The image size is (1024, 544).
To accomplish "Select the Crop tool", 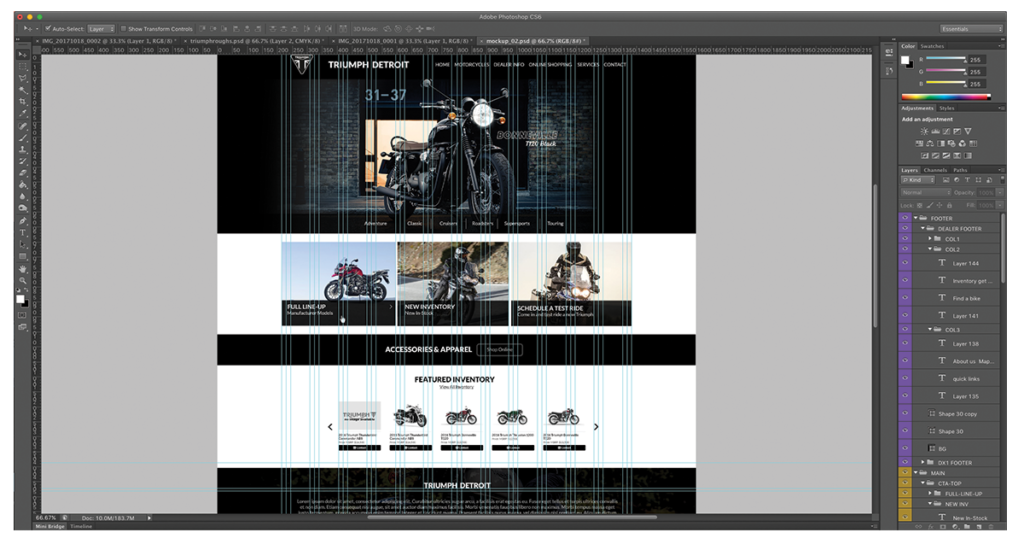I will tap(23, 101).
